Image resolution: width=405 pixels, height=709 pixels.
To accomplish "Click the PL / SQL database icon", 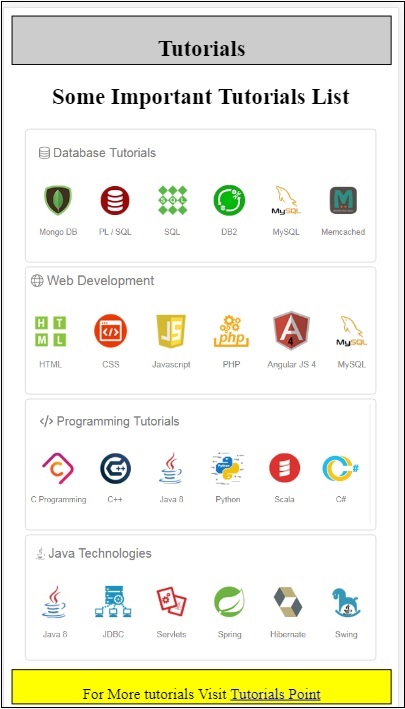I will (115, 200).
